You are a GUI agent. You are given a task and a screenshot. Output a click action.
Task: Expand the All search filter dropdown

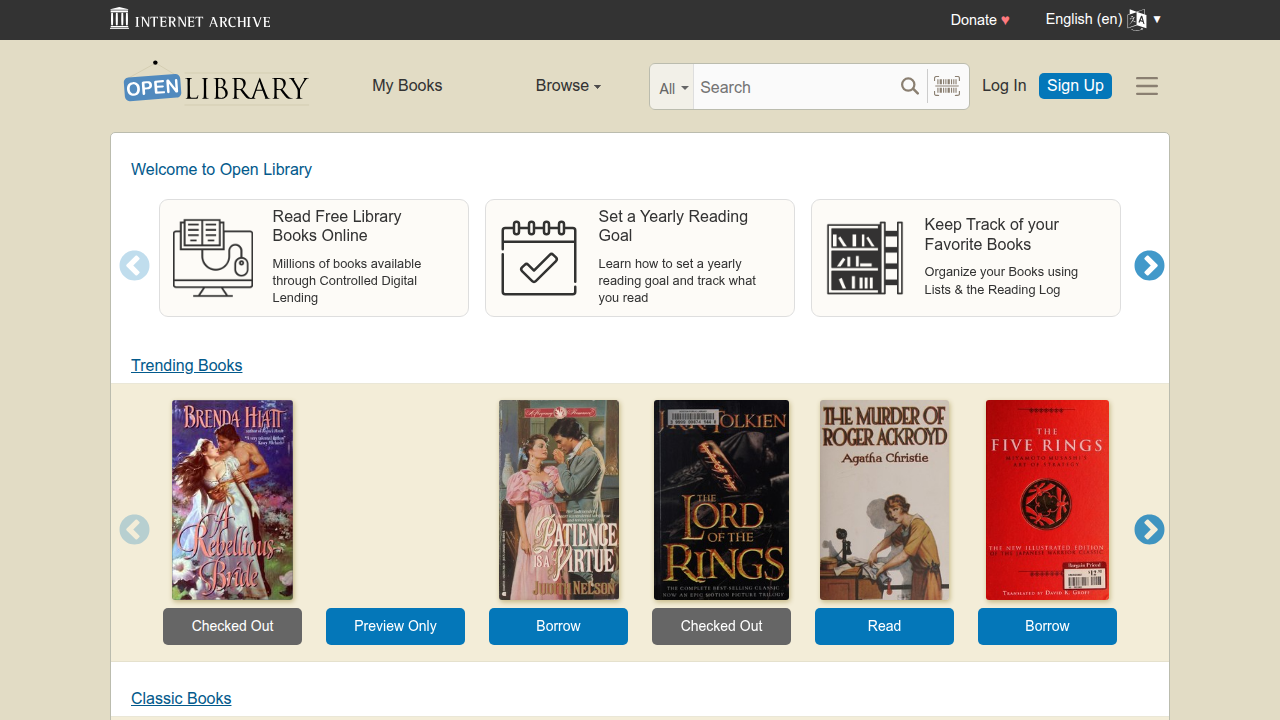pos(673,88)
